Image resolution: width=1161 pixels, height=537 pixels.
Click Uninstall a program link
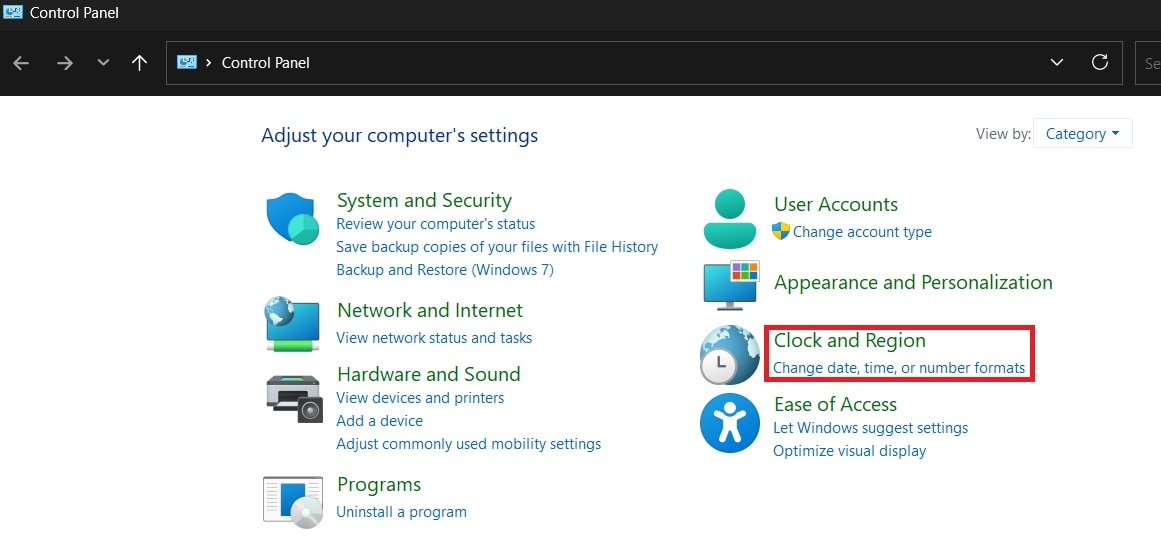tap(401, 512)
